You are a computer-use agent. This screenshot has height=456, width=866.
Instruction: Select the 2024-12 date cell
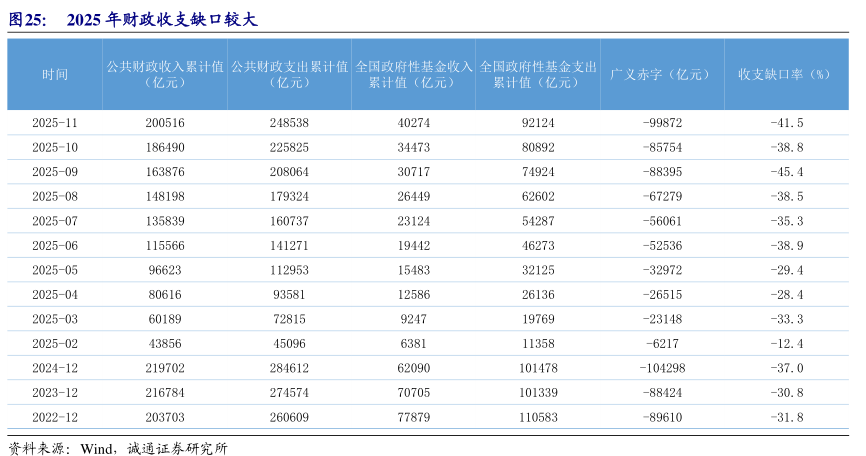click(x=55, y=368)
